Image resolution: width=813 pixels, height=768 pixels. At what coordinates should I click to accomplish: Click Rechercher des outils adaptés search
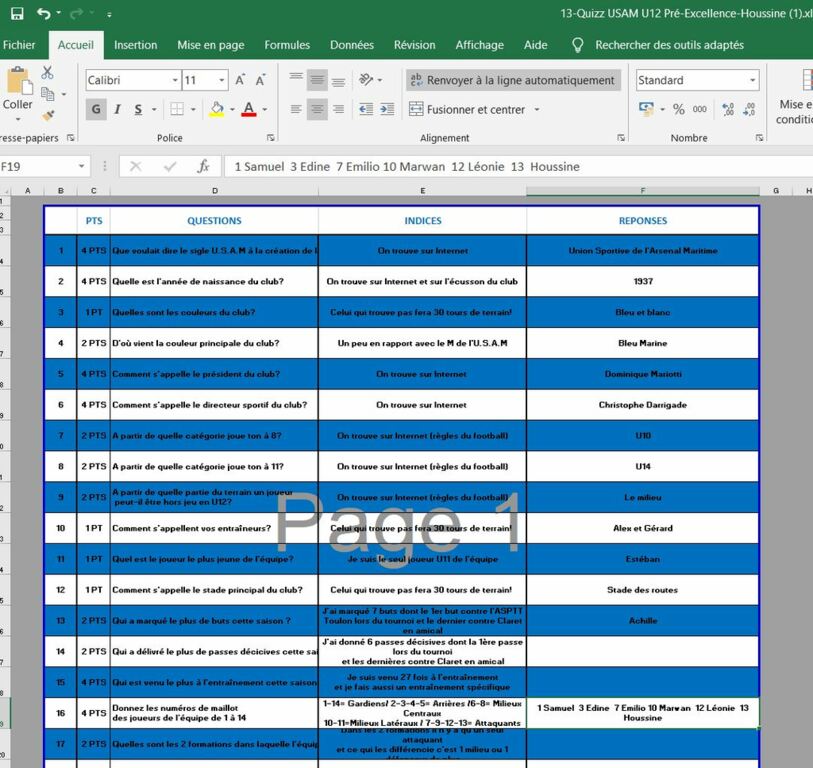(668, 45)
